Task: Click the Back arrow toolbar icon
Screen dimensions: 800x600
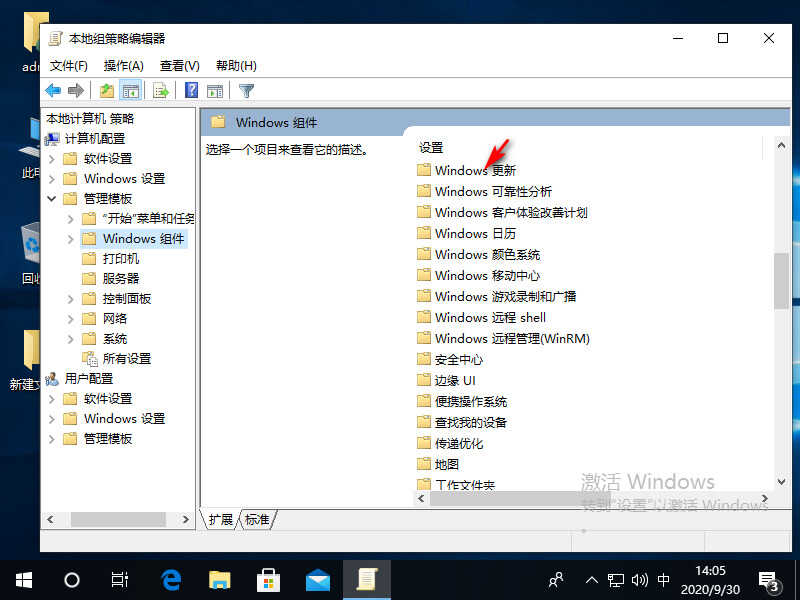Action: click(x=54, y=91)
